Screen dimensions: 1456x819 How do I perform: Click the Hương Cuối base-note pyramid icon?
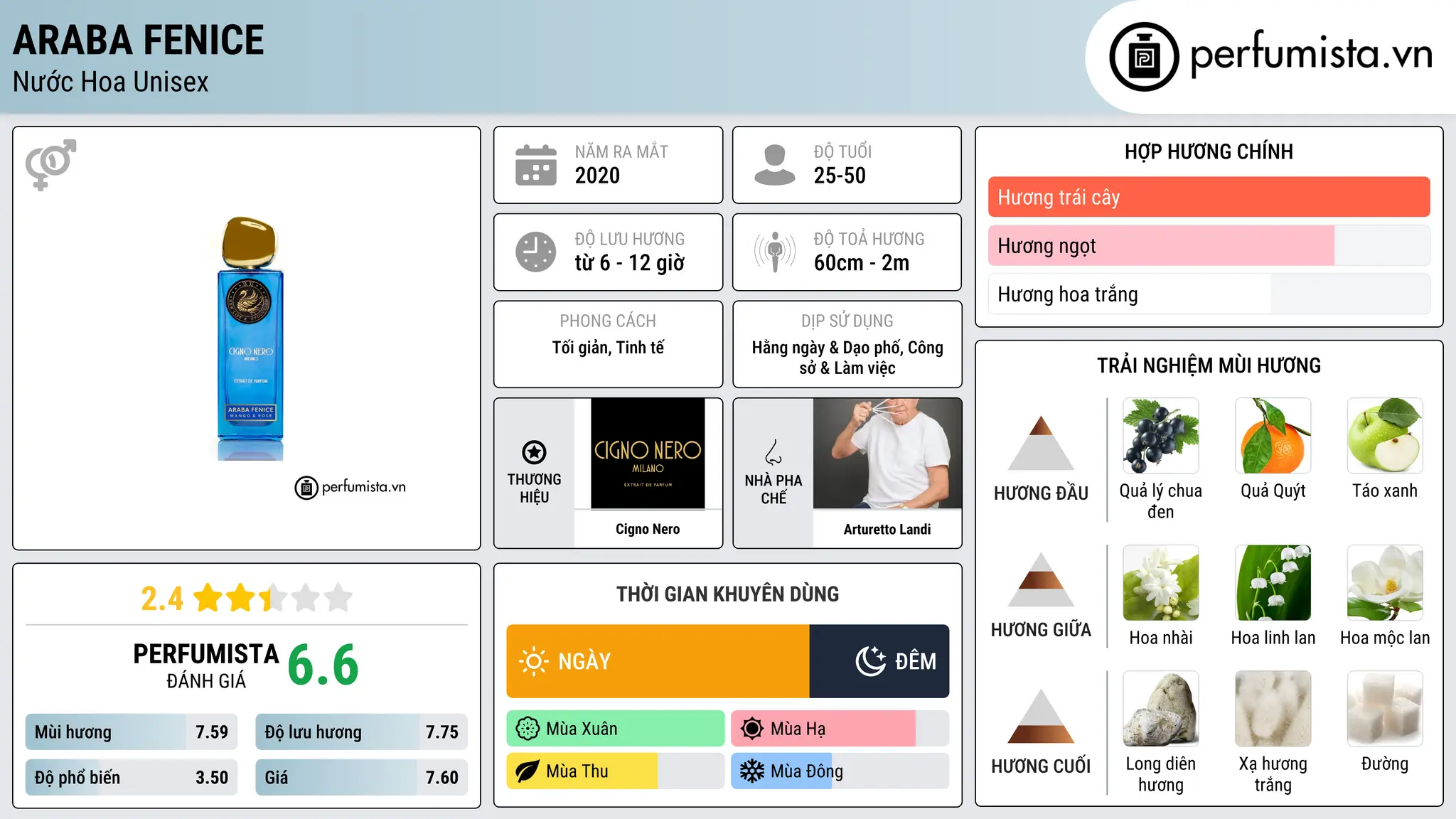click(x=1041, y=716)
